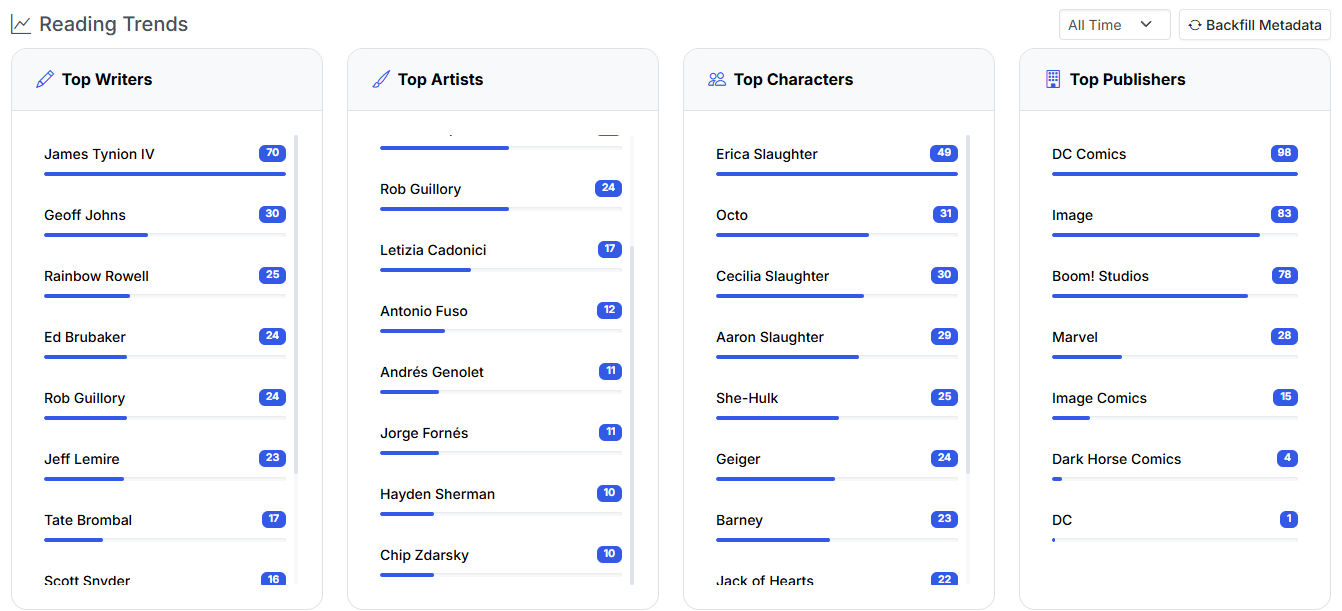Click the chevron arrow on the All Time selector
Image resolution: width=1342 pixels, height=611 pixels.
[1145, 24]
